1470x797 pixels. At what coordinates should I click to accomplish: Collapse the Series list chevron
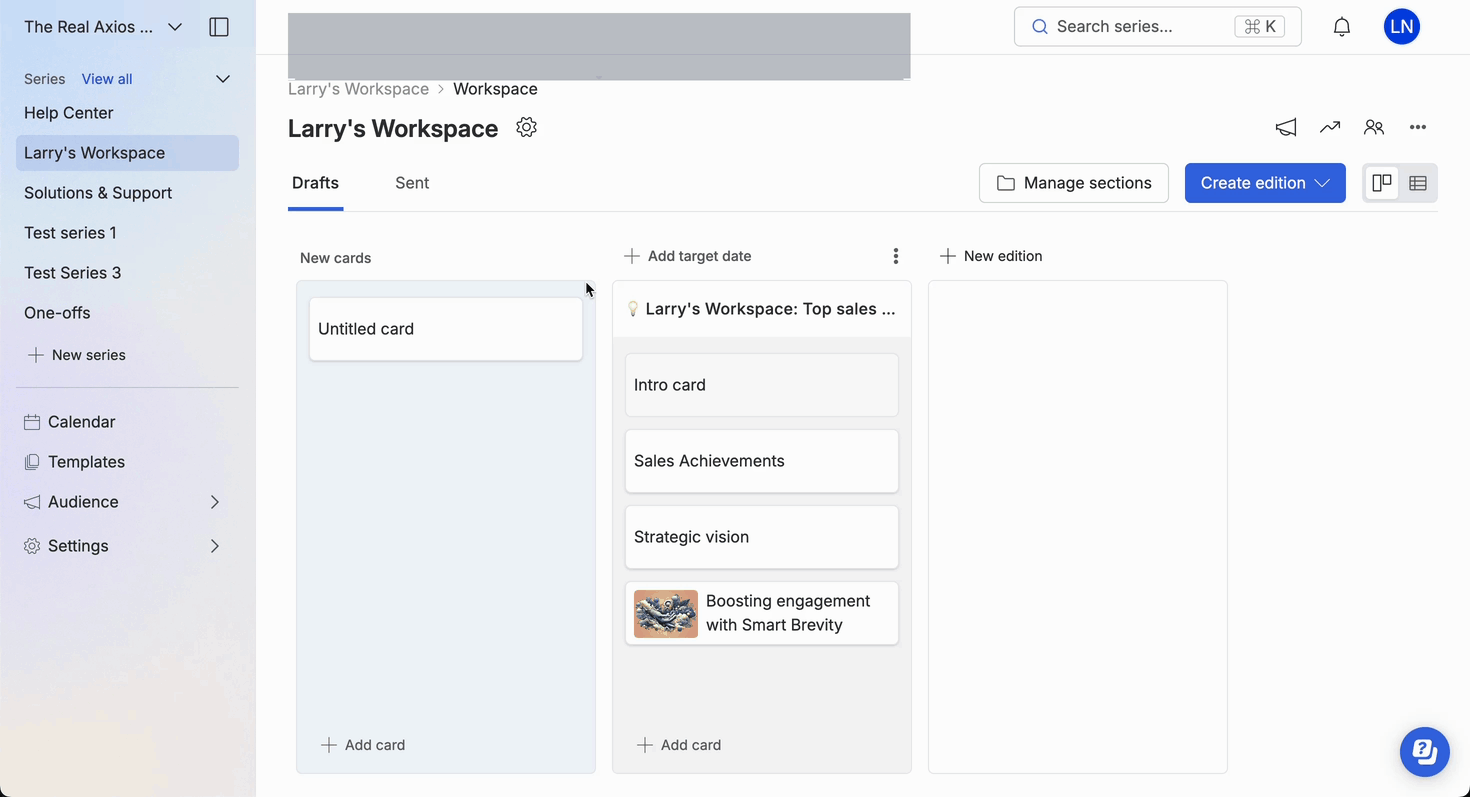tap(223, 79)
